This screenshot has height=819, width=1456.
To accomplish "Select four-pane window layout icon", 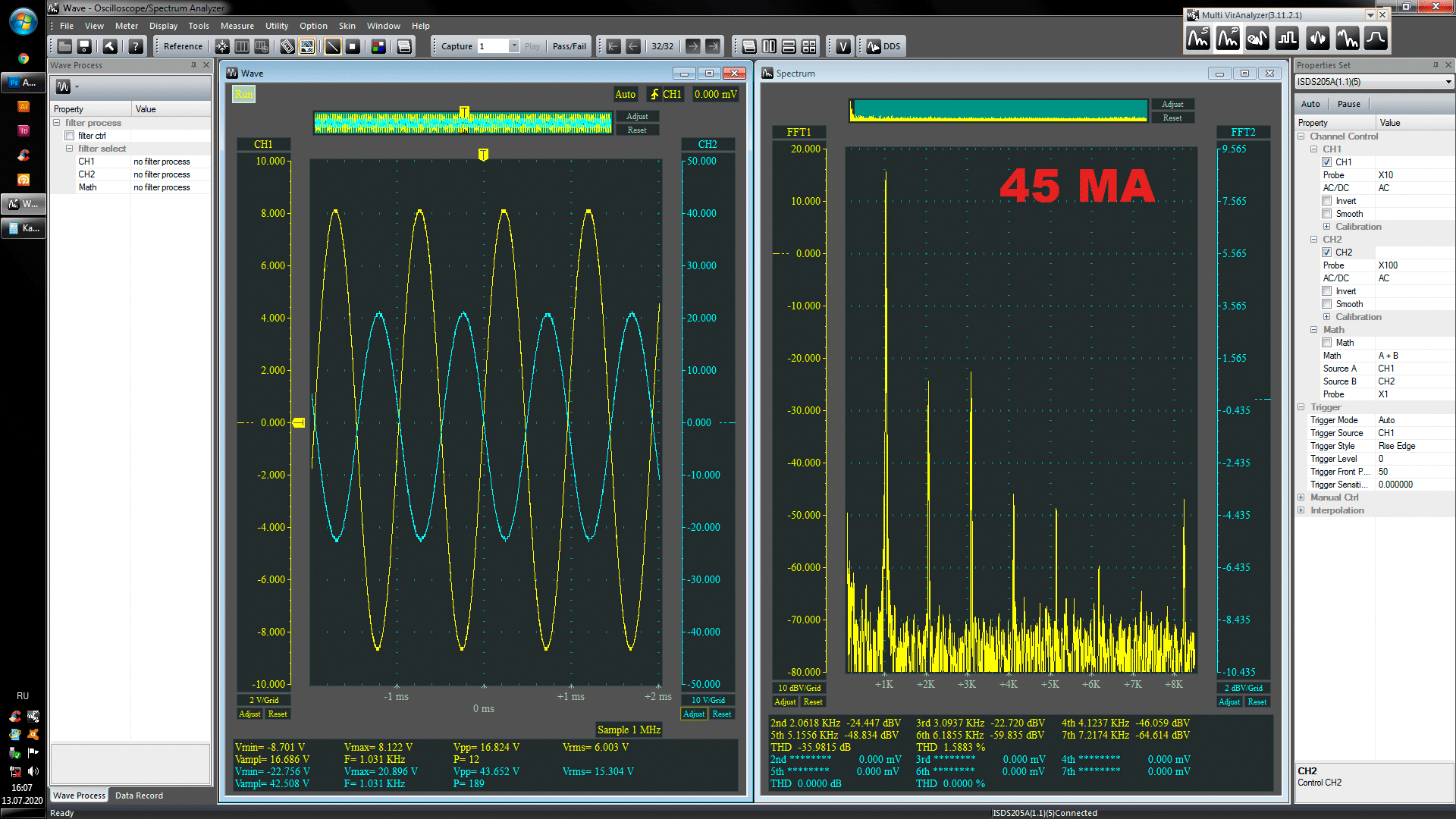I will point(809,46).
